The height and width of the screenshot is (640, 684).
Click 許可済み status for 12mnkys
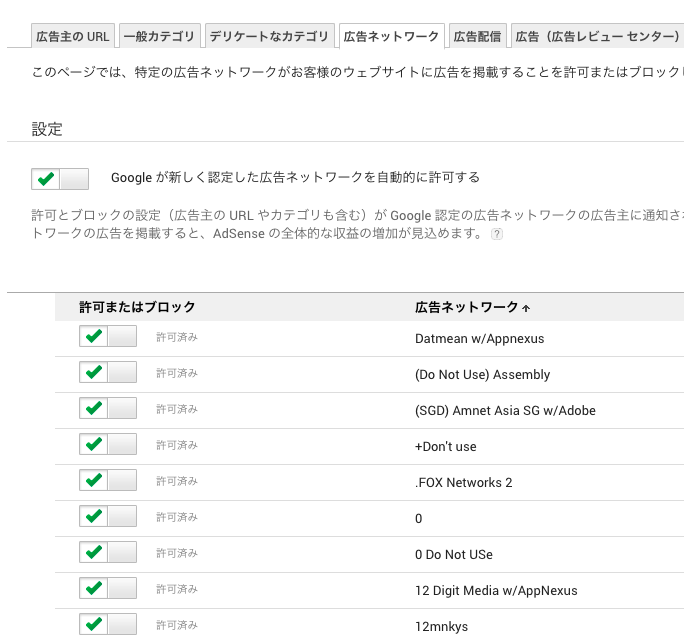coord(177,625)
